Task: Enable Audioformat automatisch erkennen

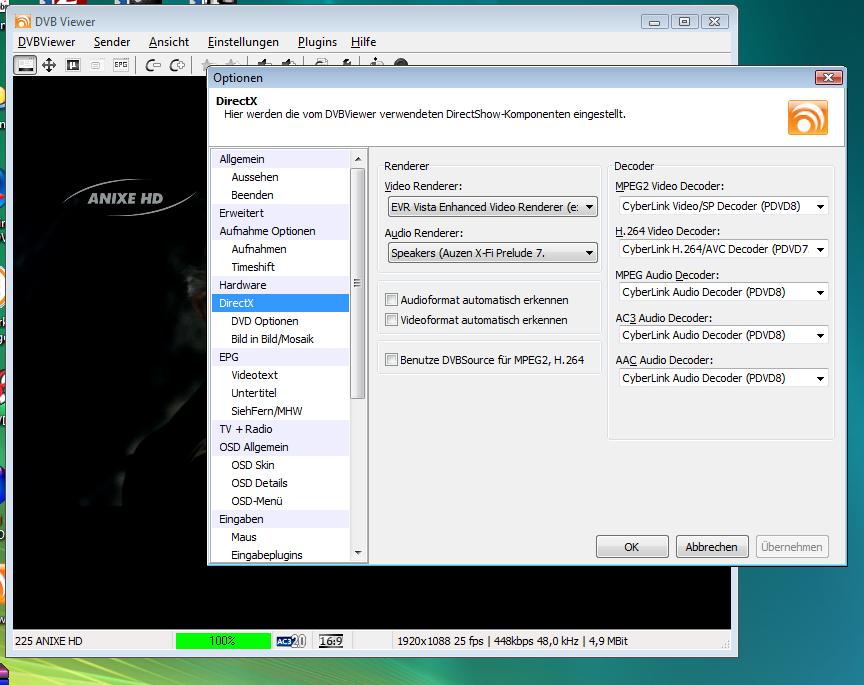Action: click(392, 300)
